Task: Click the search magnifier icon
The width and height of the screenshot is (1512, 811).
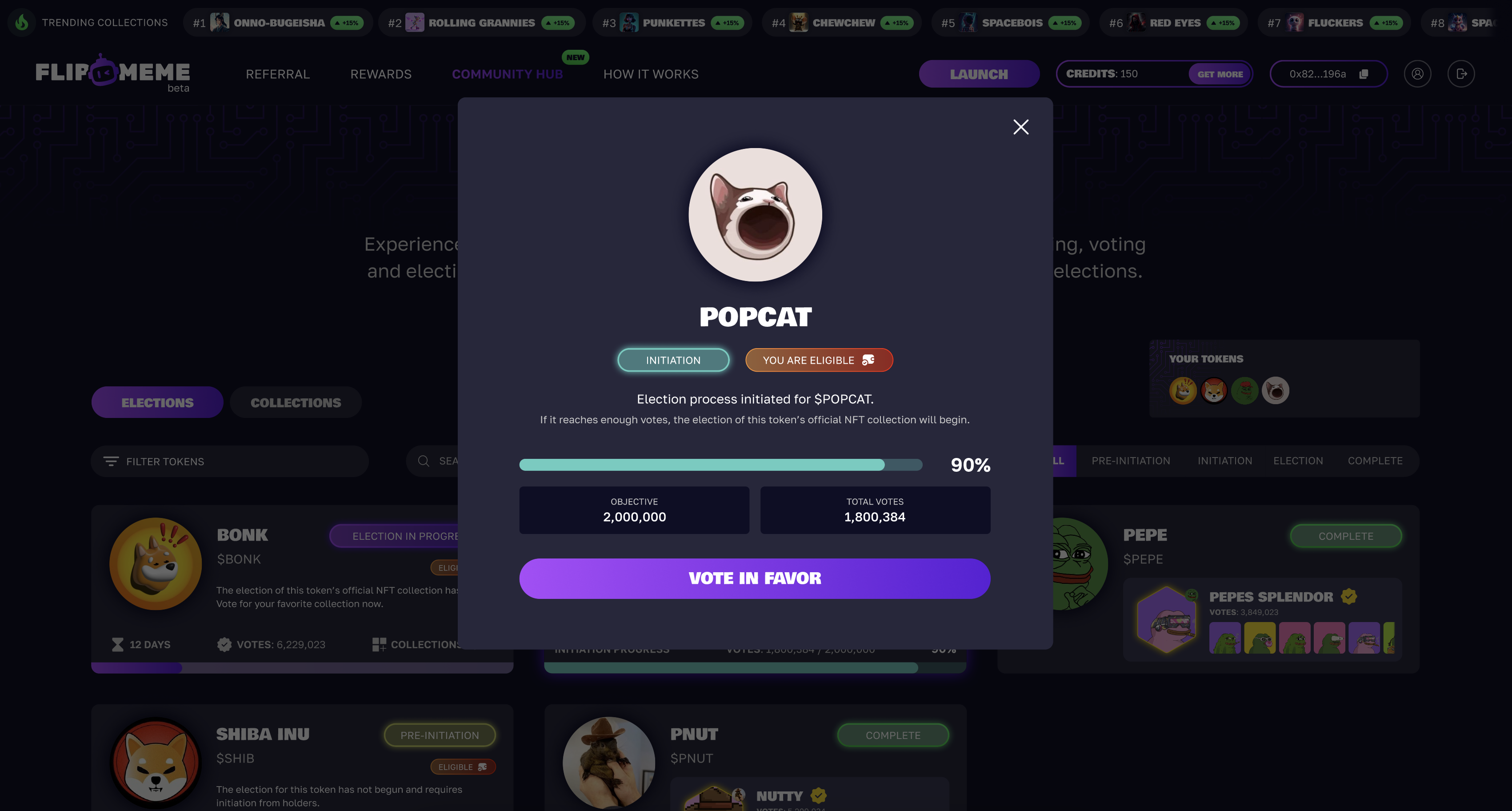Action: [x=423, y=461]
